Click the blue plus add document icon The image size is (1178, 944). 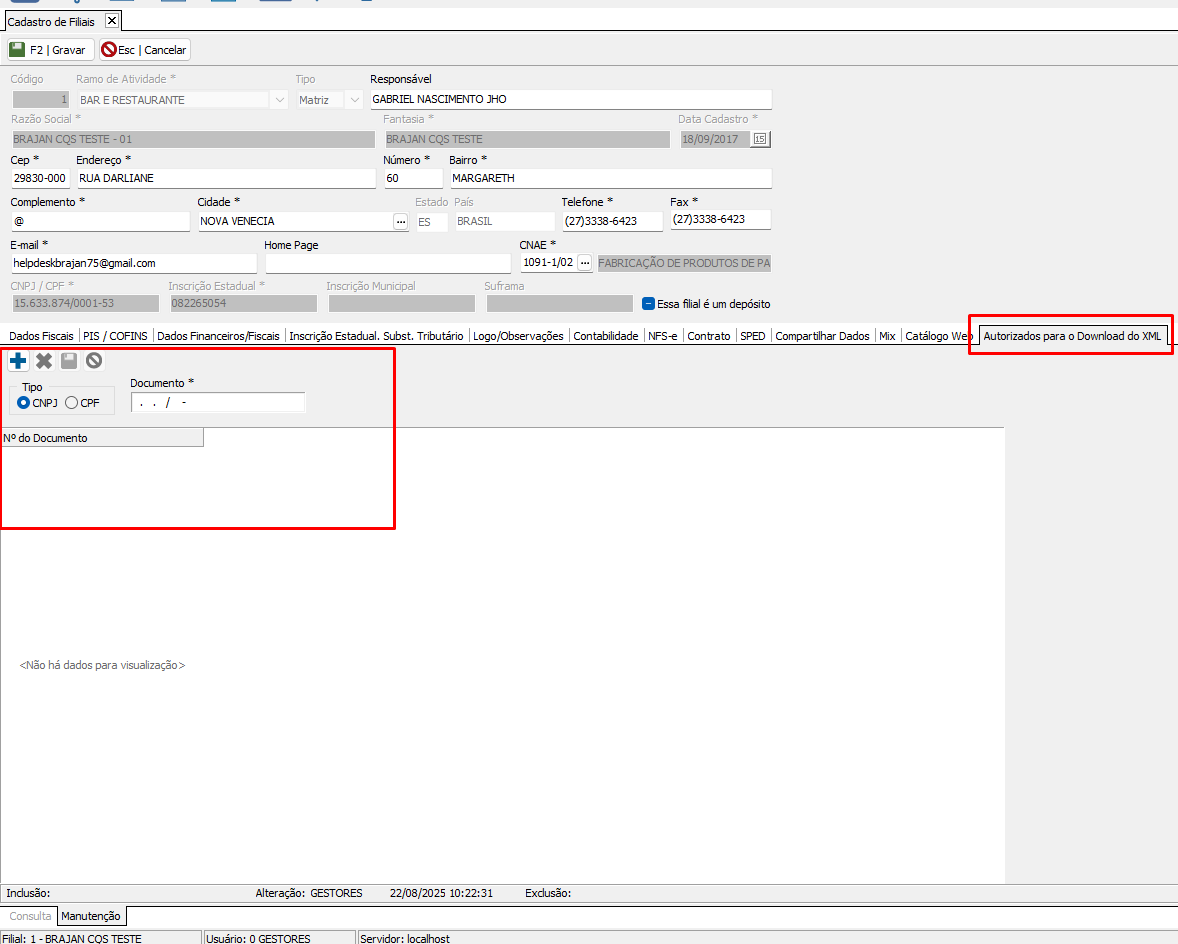(18, 361)
